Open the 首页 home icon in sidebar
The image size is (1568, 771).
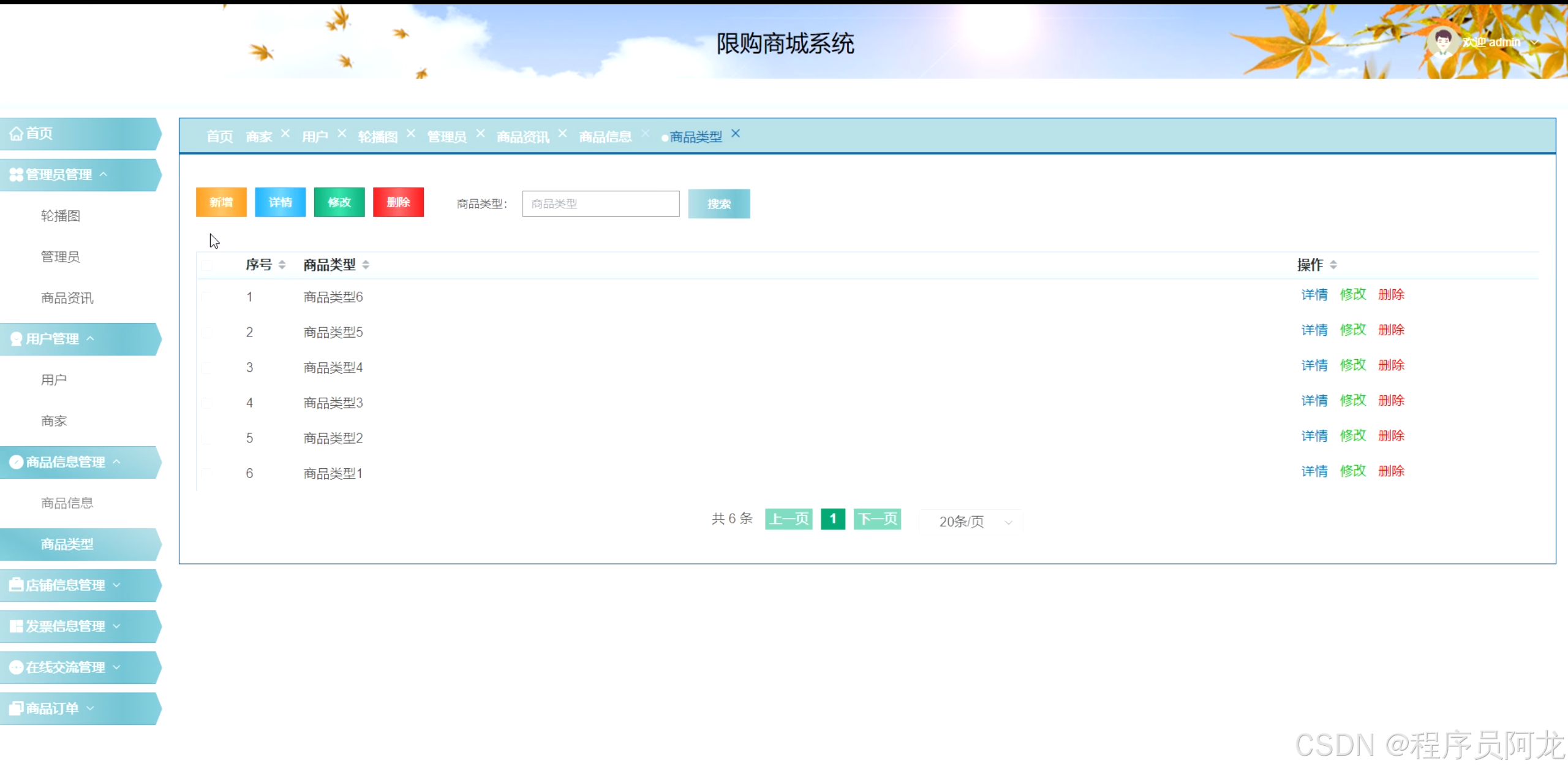pos(16,134)
